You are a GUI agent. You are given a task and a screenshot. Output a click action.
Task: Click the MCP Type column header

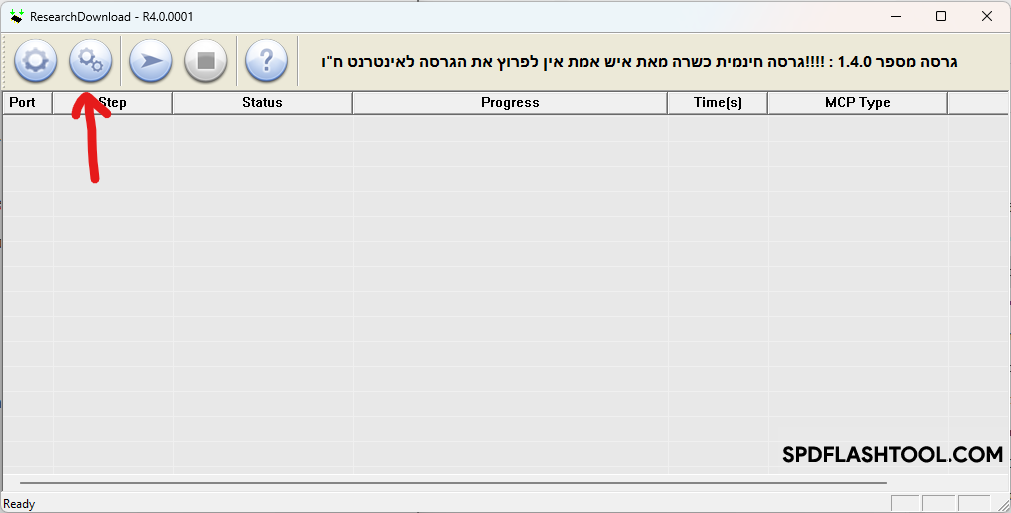click(857, 102)
